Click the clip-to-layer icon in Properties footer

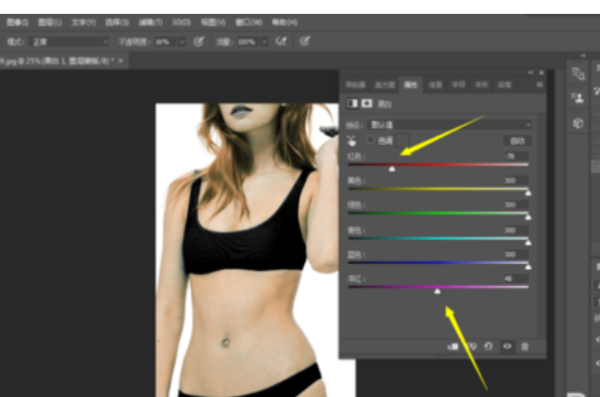pyautogui.click(x=453, y=346)
